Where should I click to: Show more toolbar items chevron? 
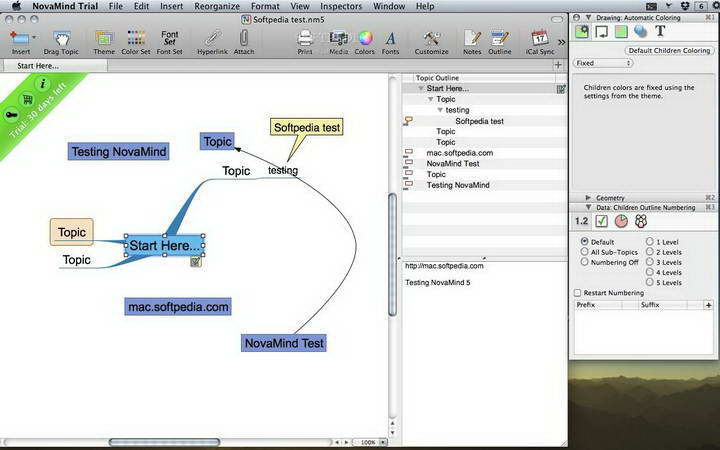click(562, 42)
